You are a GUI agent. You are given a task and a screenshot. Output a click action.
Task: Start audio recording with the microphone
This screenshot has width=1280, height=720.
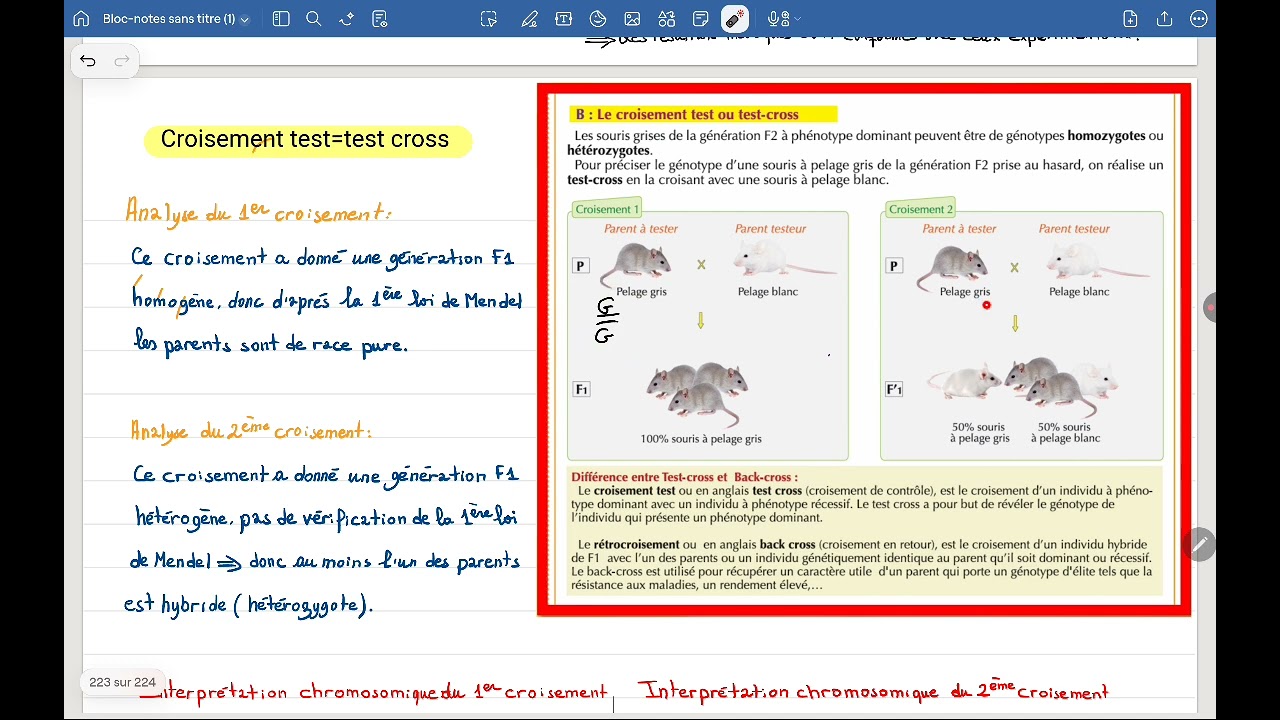coord(775,19)
